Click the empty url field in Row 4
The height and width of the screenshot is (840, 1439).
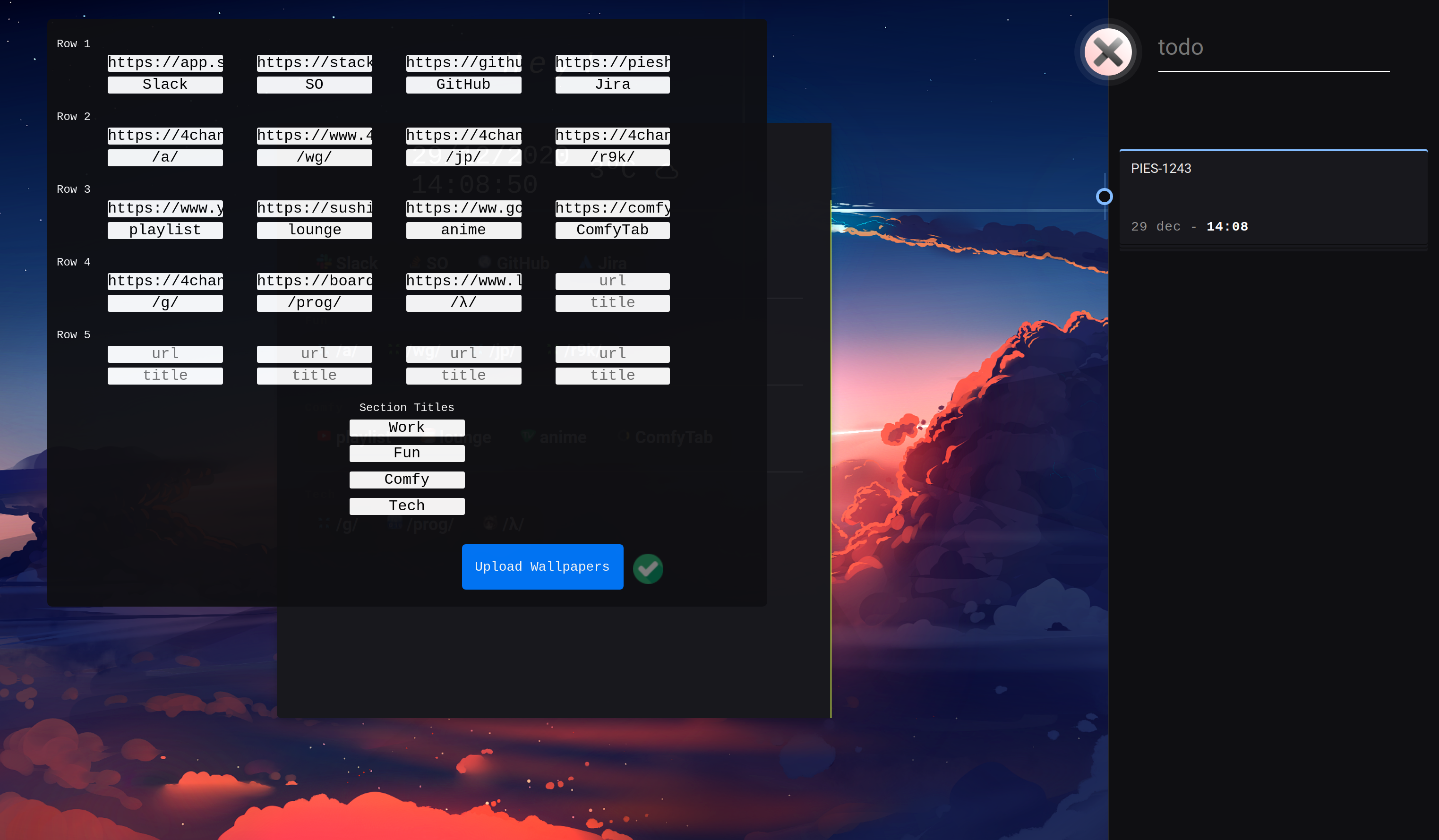pos(612,280)
